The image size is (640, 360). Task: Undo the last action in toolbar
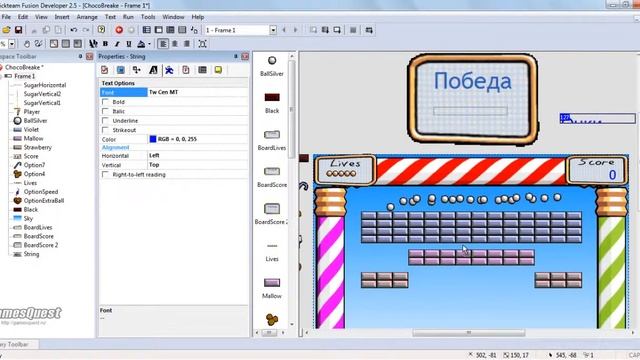pyautogui.click(x=73, y=30)
